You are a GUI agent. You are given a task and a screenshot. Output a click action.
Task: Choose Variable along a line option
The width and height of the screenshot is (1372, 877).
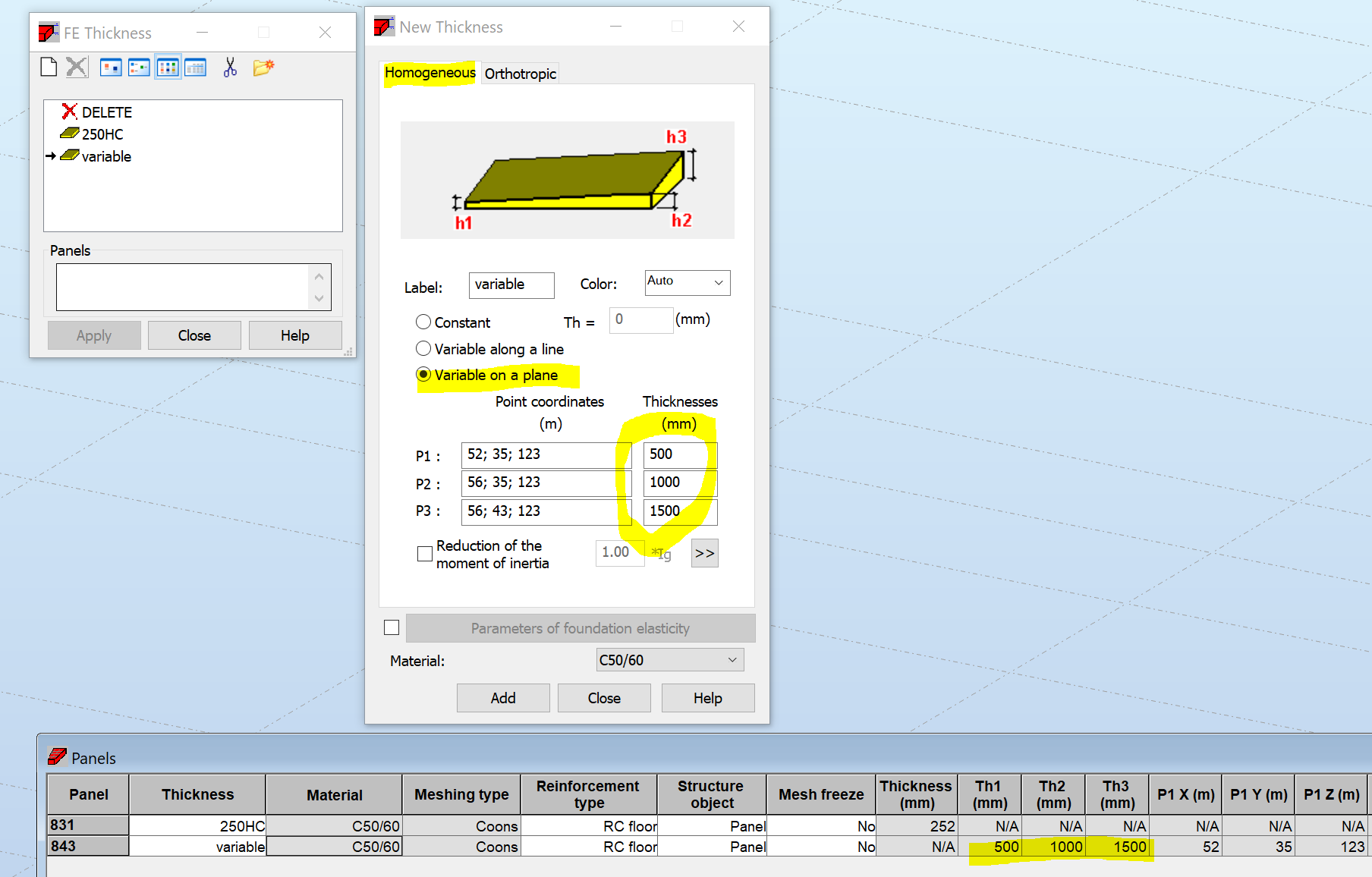[x=423, y=348]
